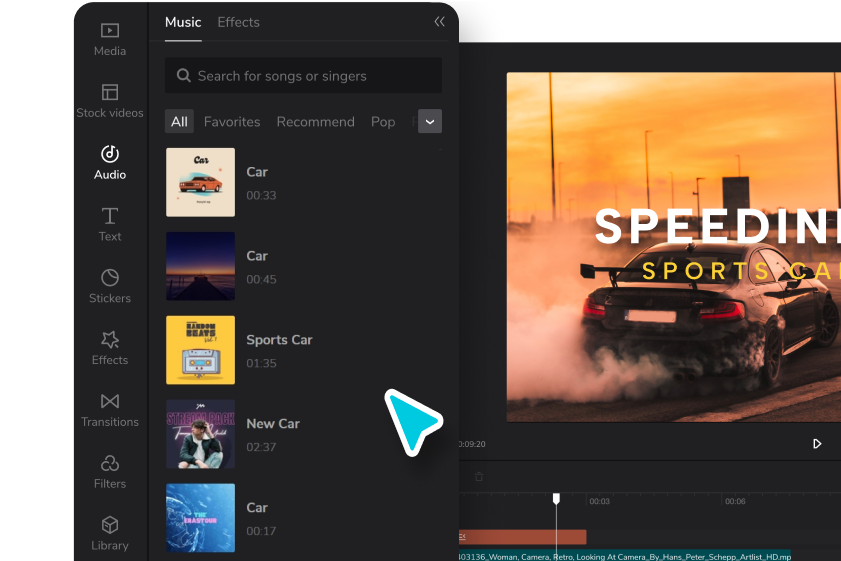Select the orange clip on the timeline
Screen dimensions: 841x561
coord(523,537)
